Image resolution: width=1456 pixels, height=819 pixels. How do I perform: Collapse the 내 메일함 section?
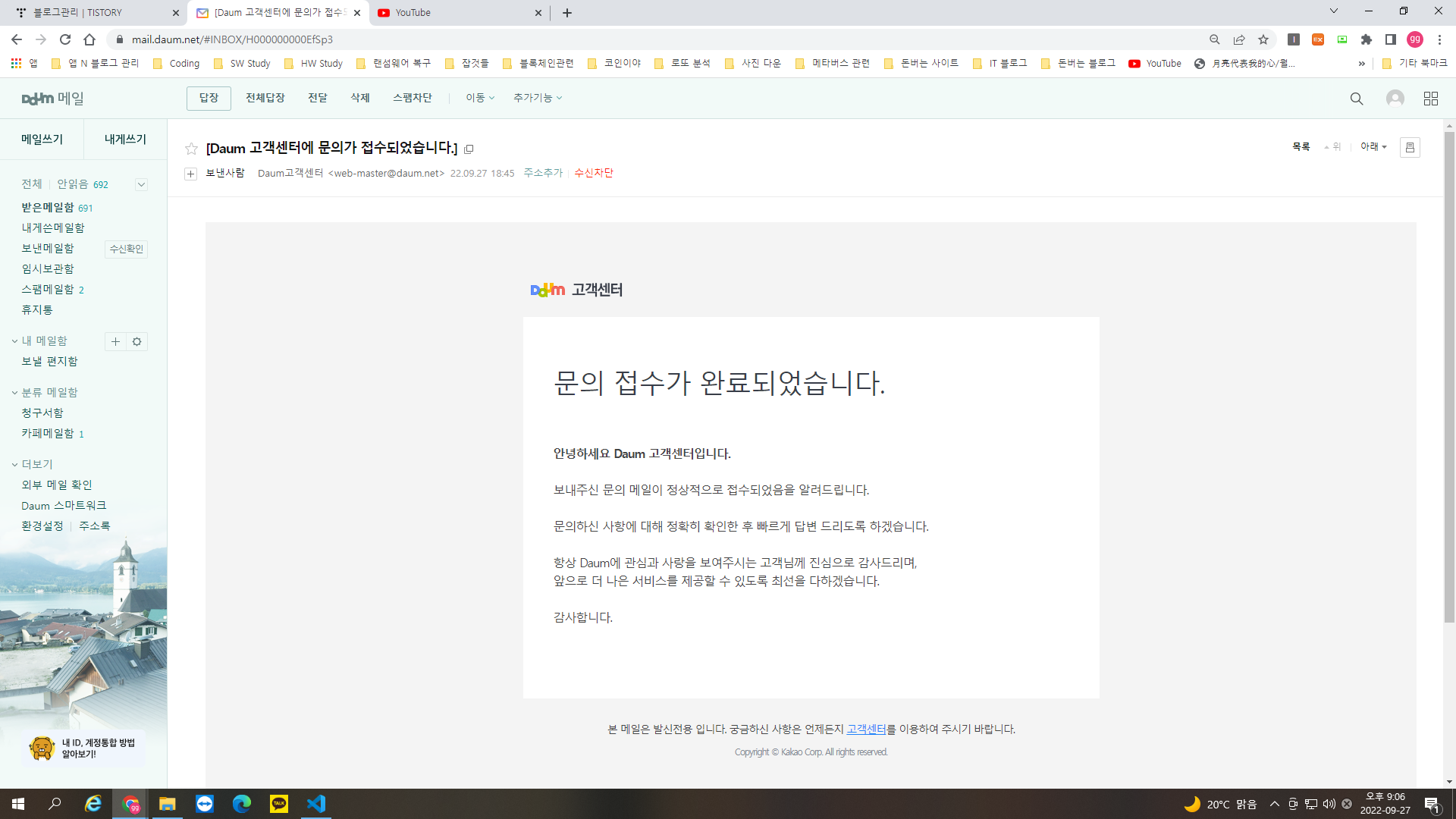pyautogui.click(x=14, y=341)
